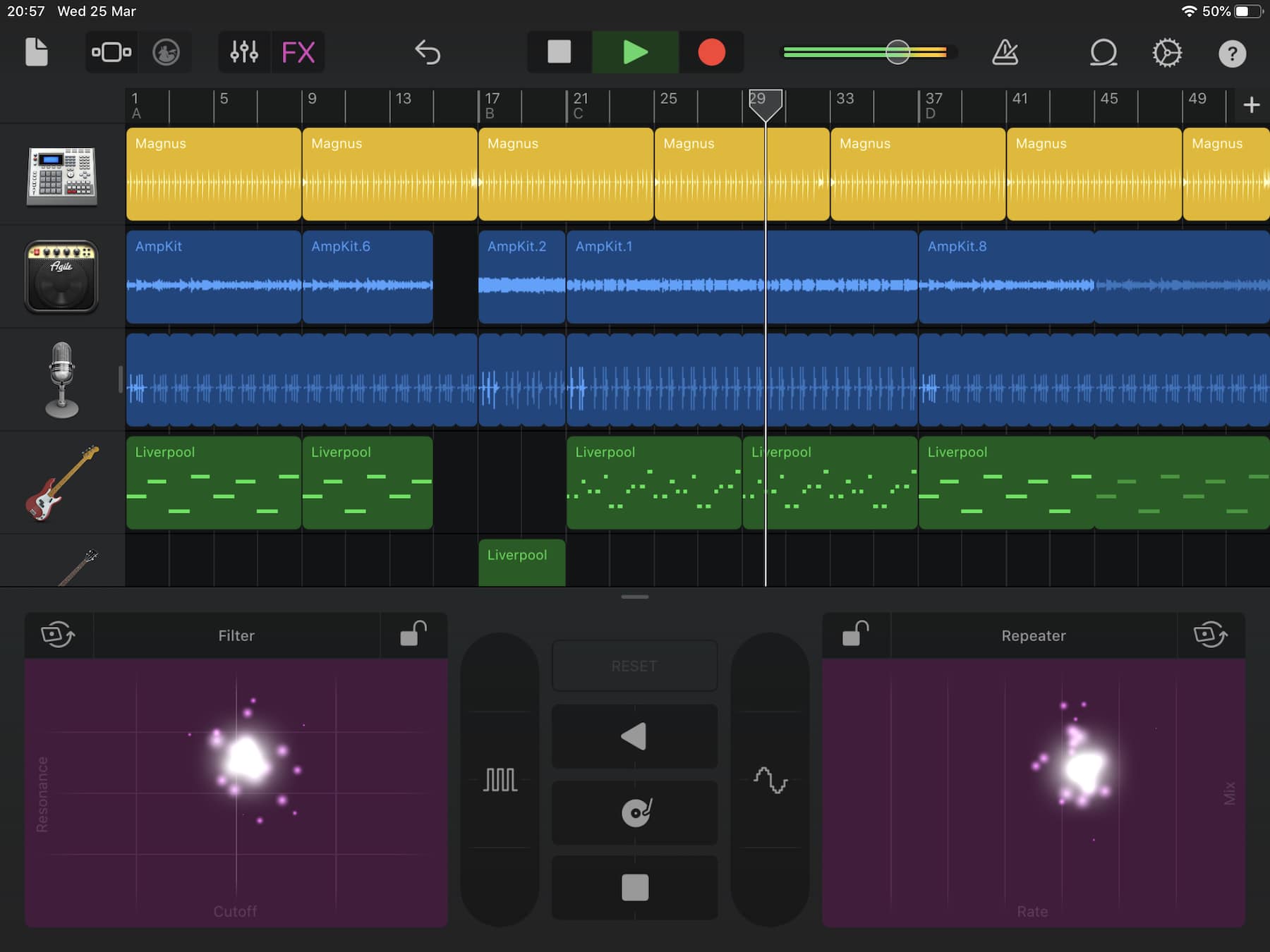Viewport: 1270px width, 952px height.
Task: Tap ruler at bar 21 section C
Action: coord(580,105)
